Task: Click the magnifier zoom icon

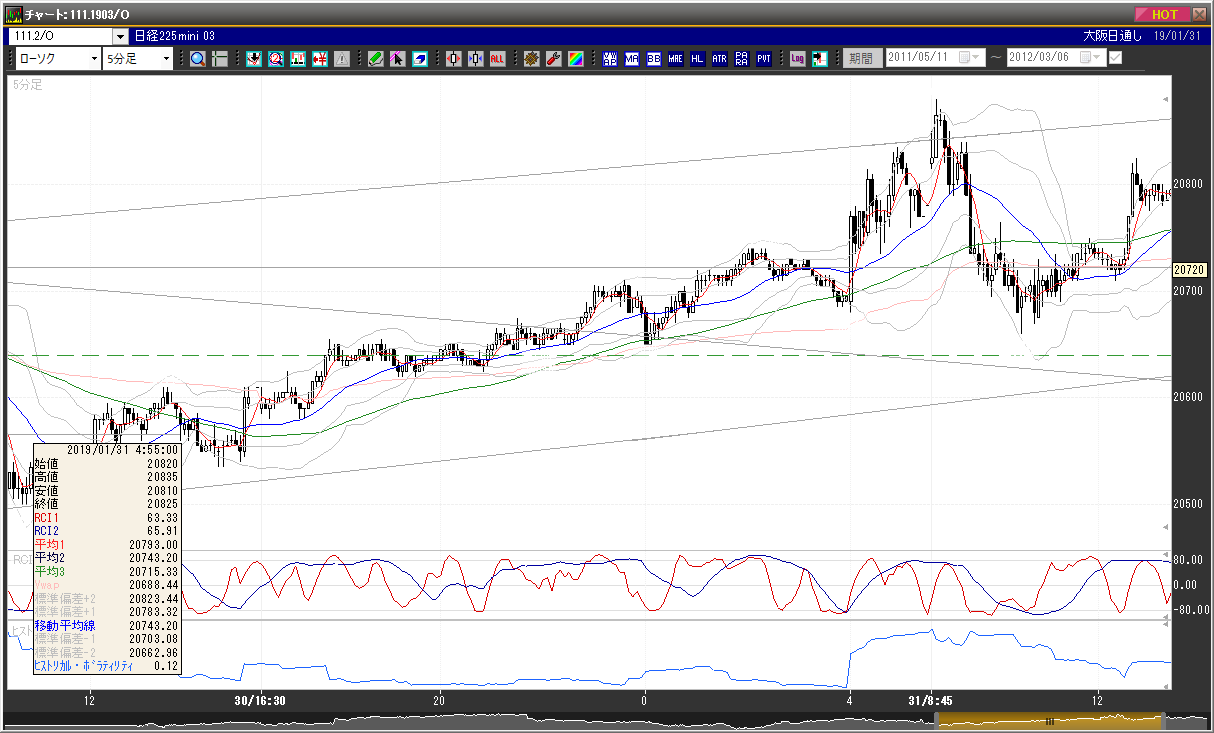Action: (198, 58)
